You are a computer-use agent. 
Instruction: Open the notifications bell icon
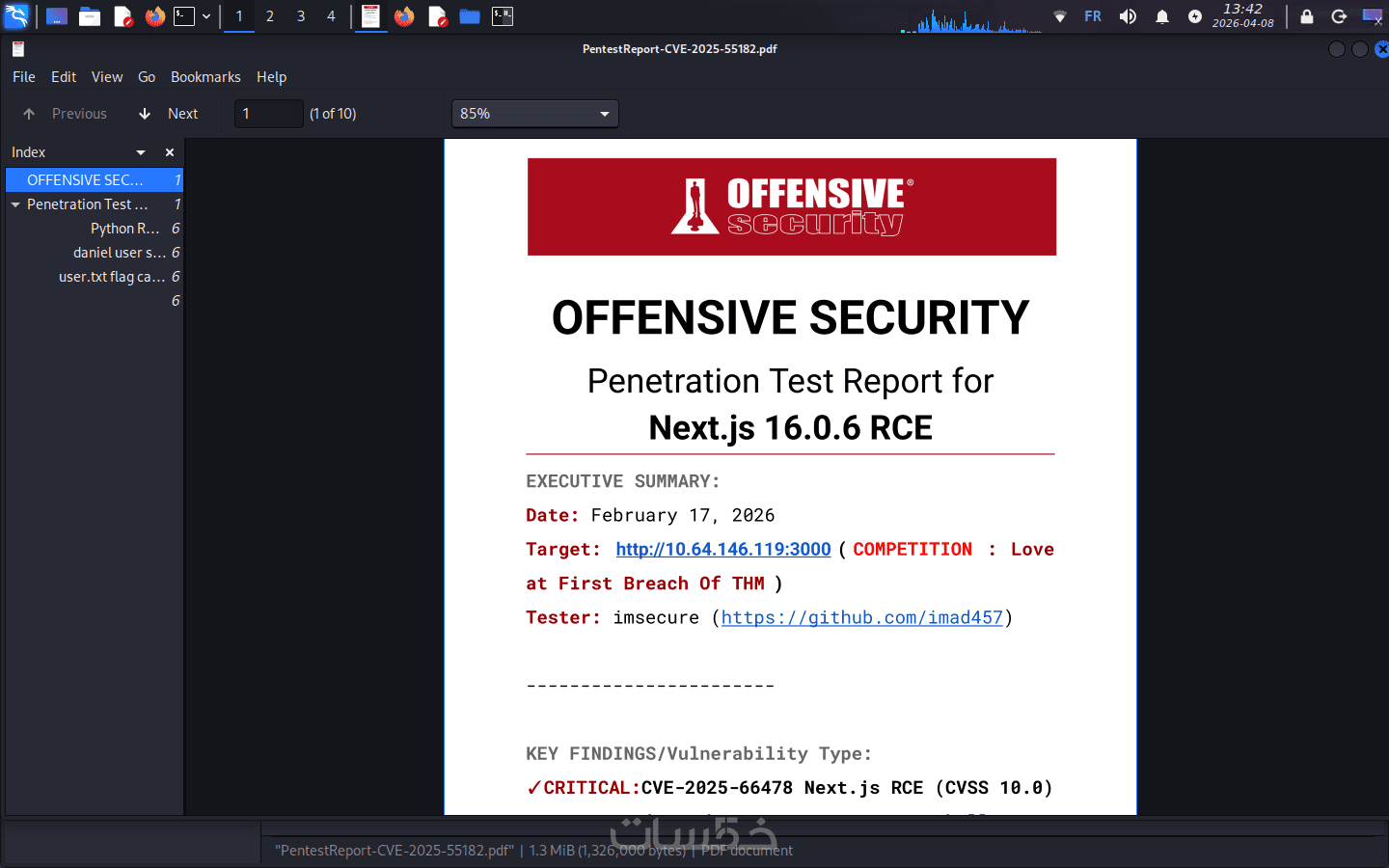1162,16
